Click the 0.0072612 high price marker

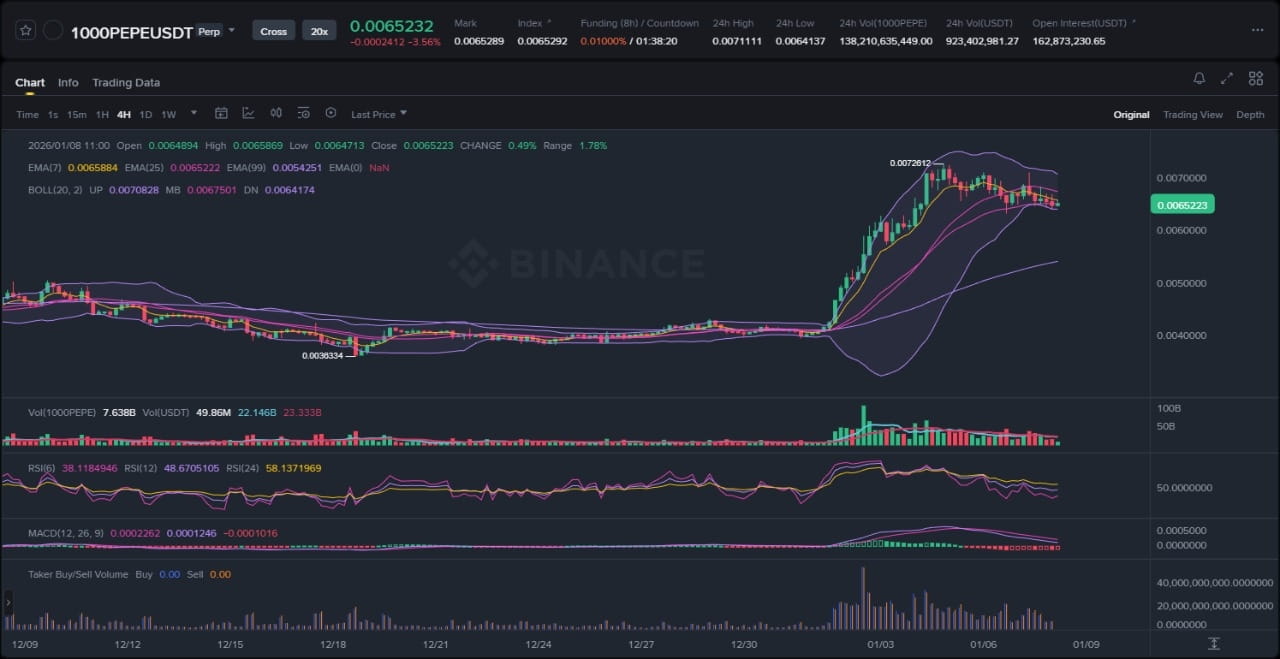pos(910,163)
